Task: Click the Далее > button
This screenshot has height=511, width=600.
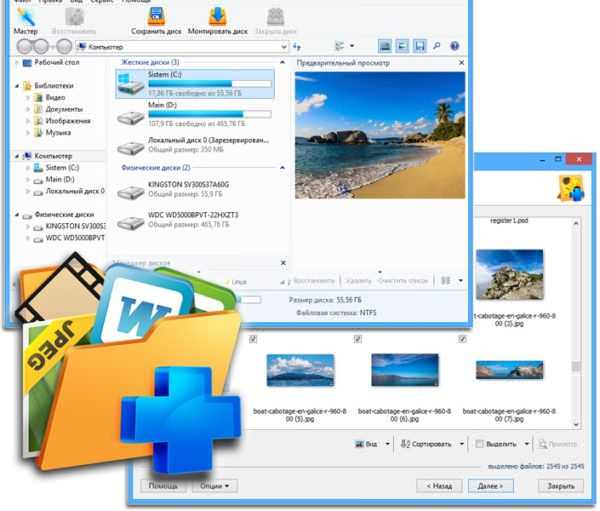Action: click(491, 486)
